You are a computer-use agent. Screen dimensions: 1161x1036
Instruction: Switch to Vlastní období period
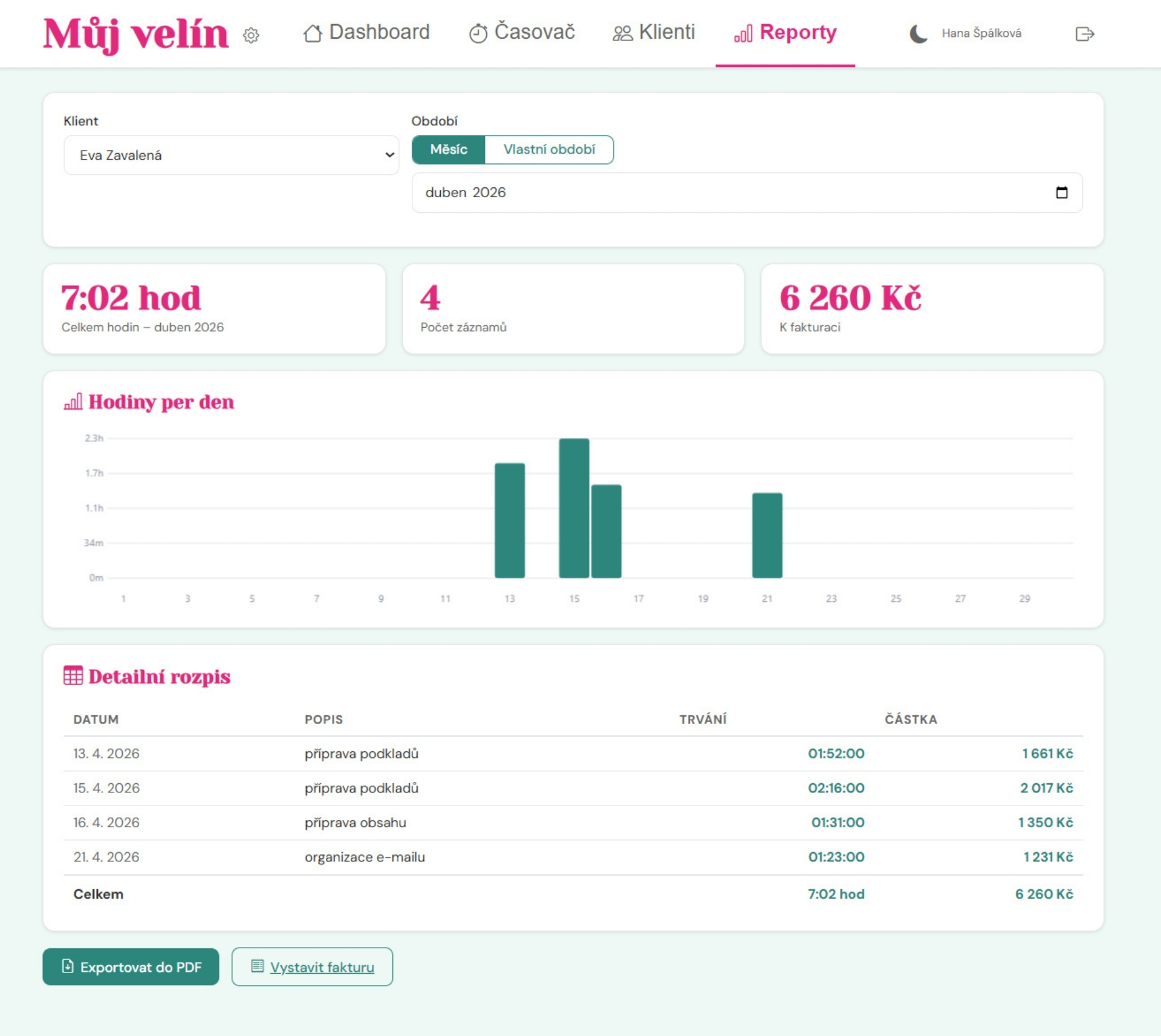(548, 149)
